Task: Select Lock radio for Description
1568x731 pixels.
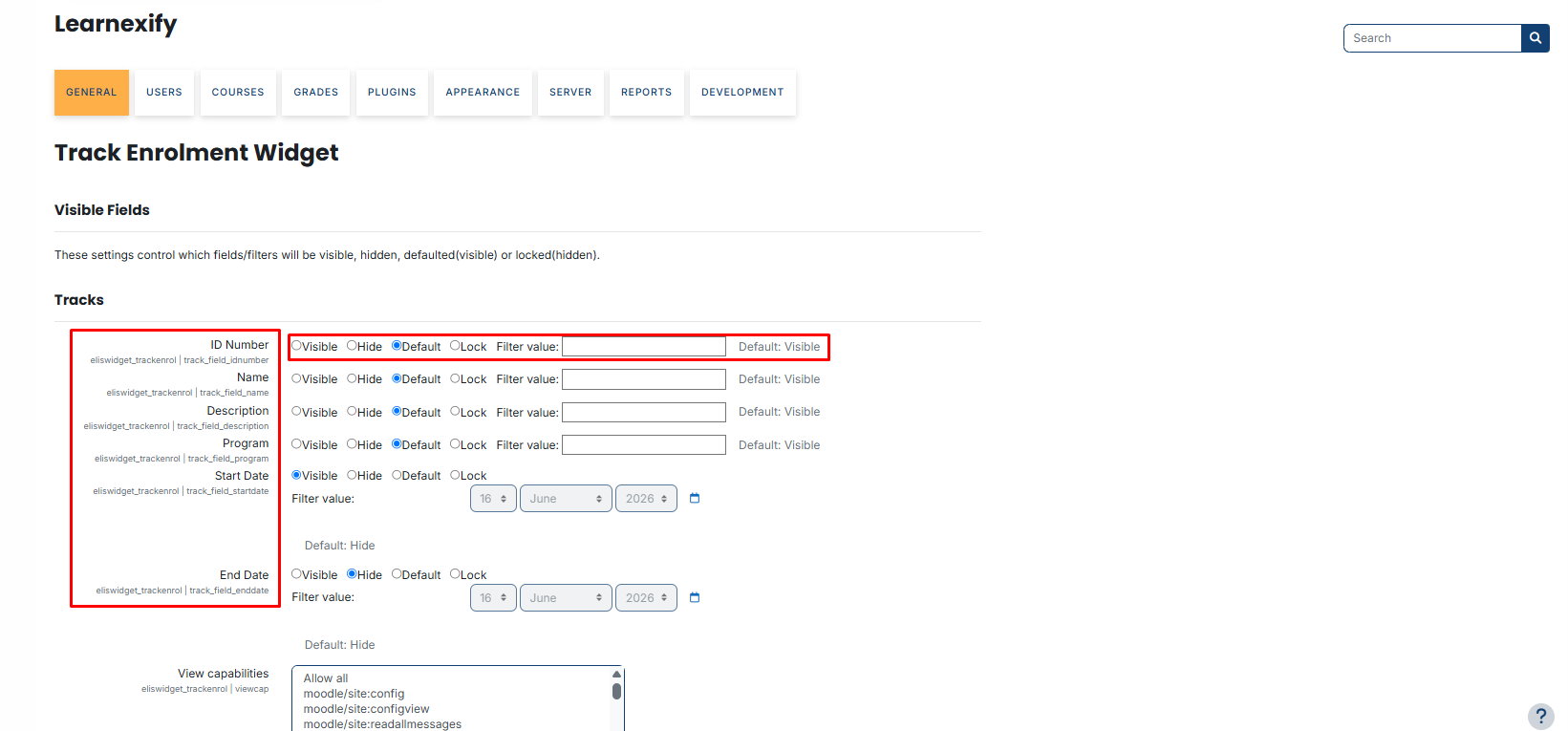Action: pos(455,412)
